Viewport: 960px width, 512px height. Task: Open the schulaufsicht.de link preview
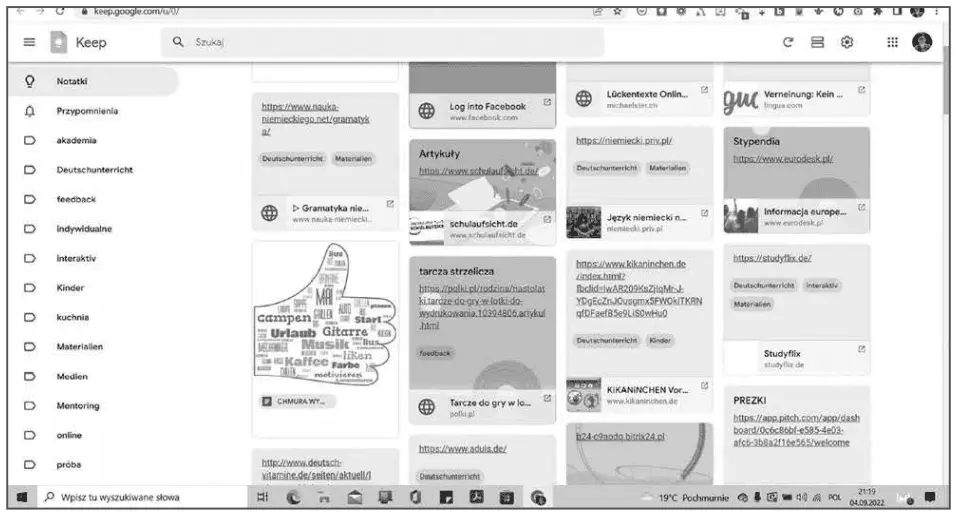(482, 228)
